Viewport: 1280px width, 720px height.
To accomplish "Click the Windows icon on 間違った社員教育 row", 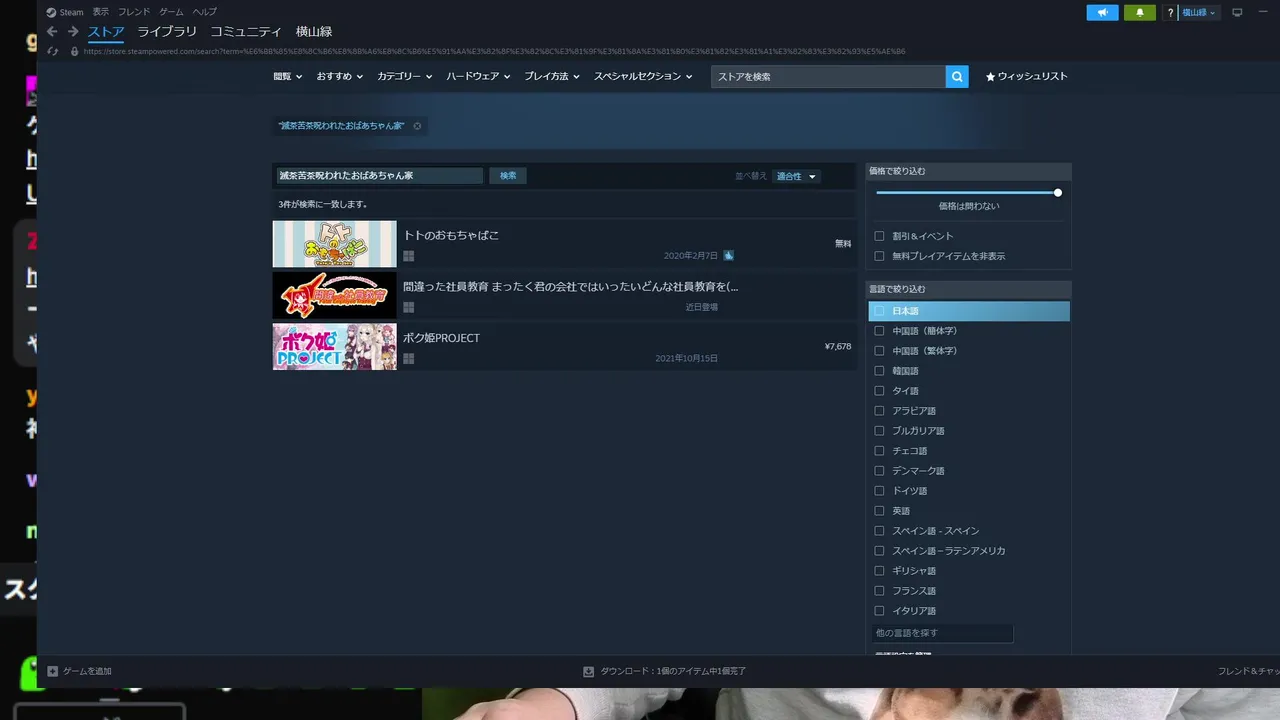I will click(x=409, y=307).
